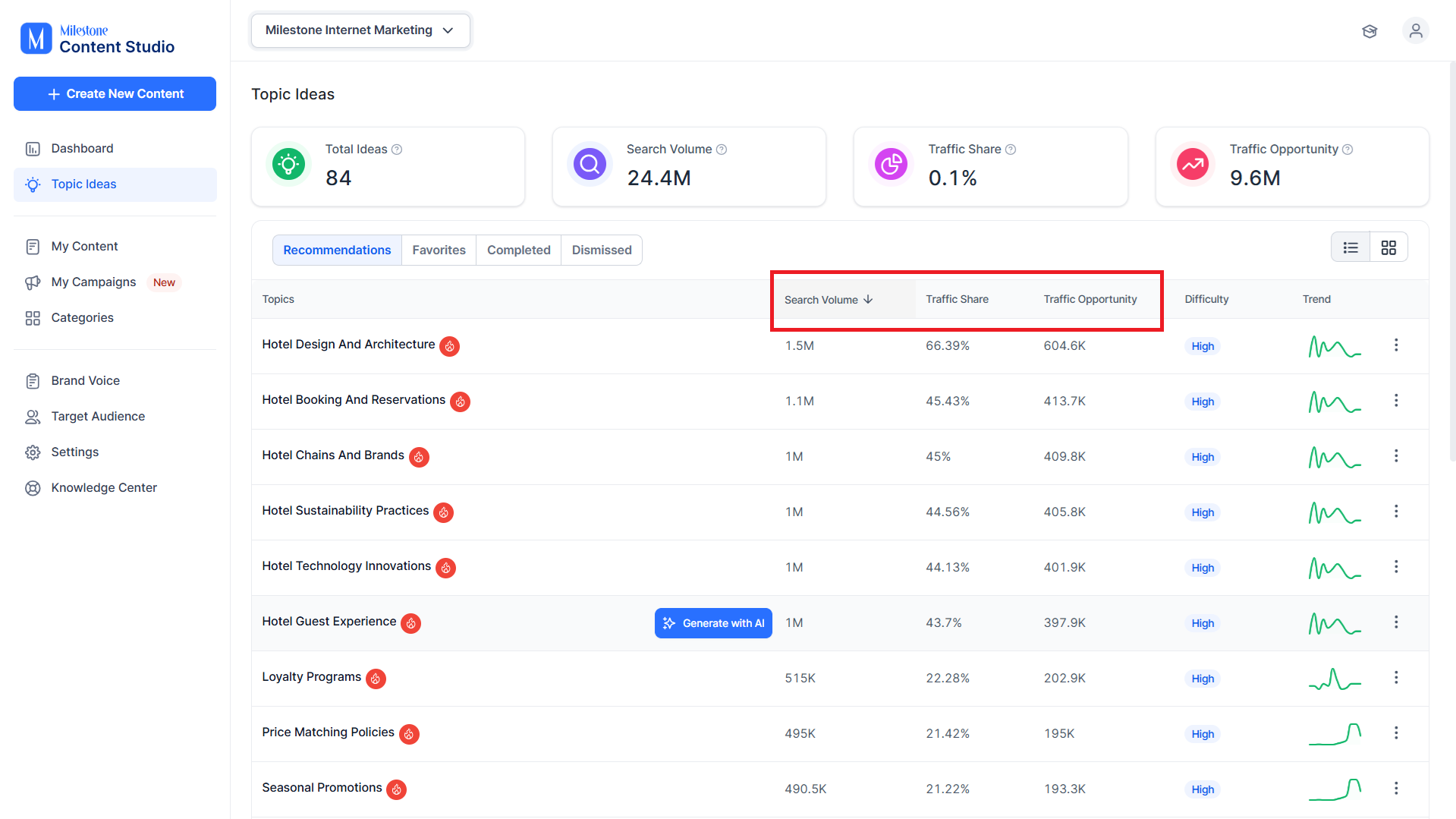This screenshot has height=819, width=1456.
Task: Switch to the Favorites tab
Action: click(x=439, y=250)
